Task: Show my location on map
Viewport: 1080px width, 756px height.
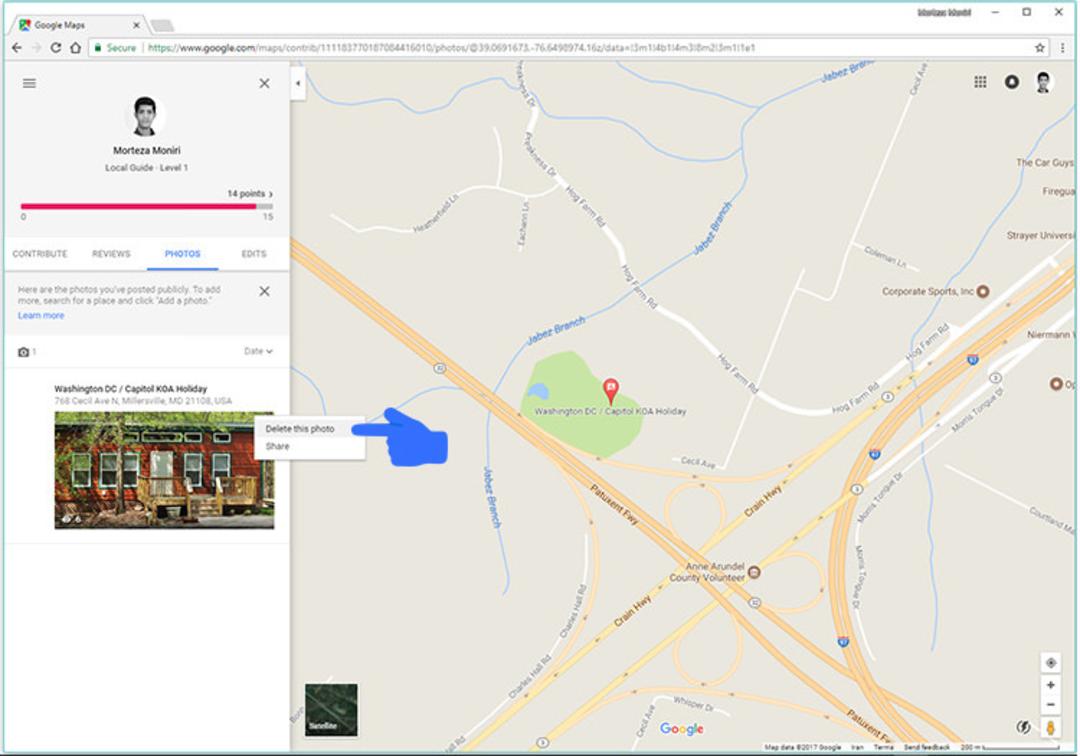Action: (x=1051, y=662)
